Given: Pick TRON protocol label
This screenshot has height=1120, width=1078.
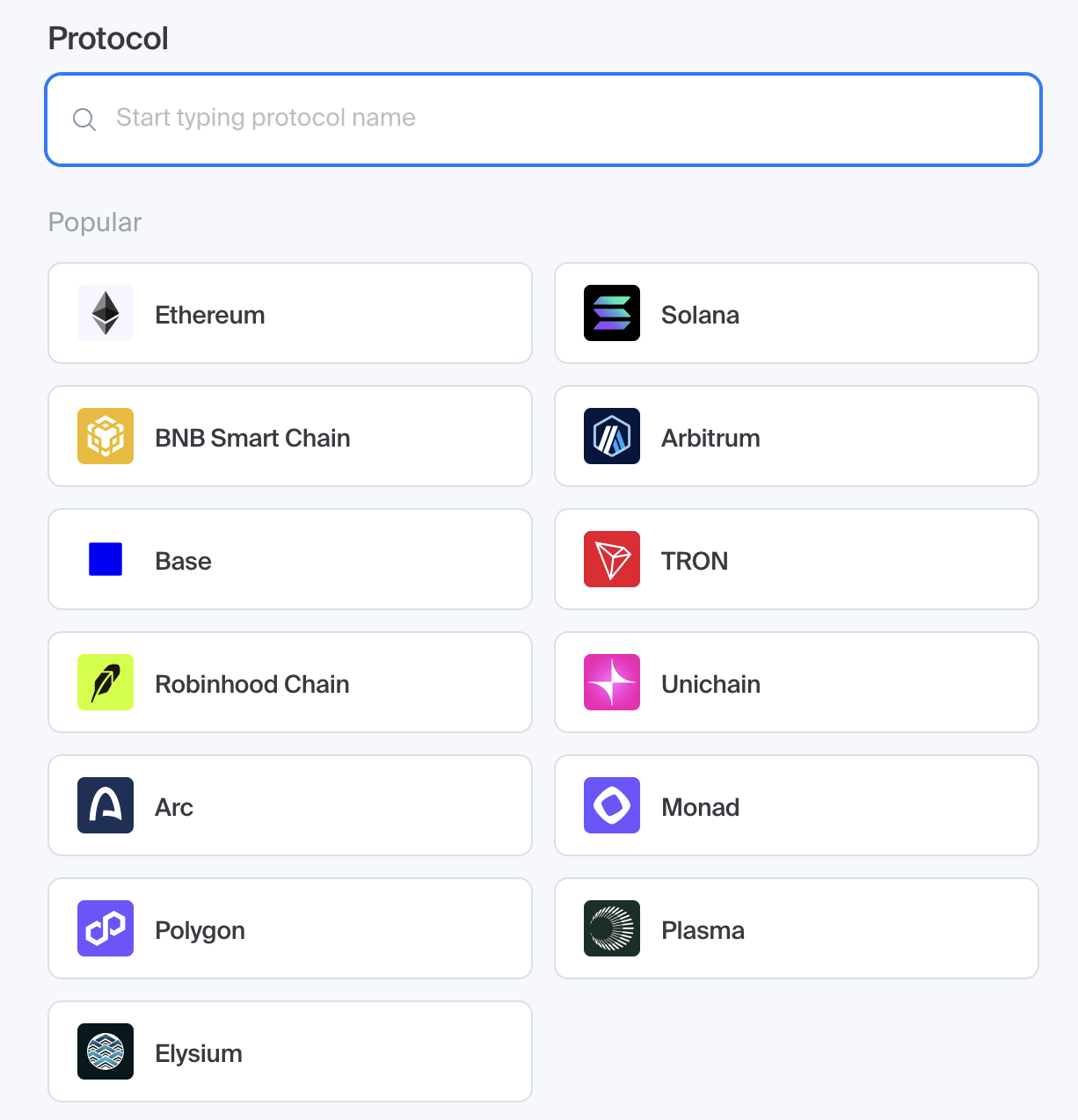Looking at the screenshot, I should pos(695,561).
